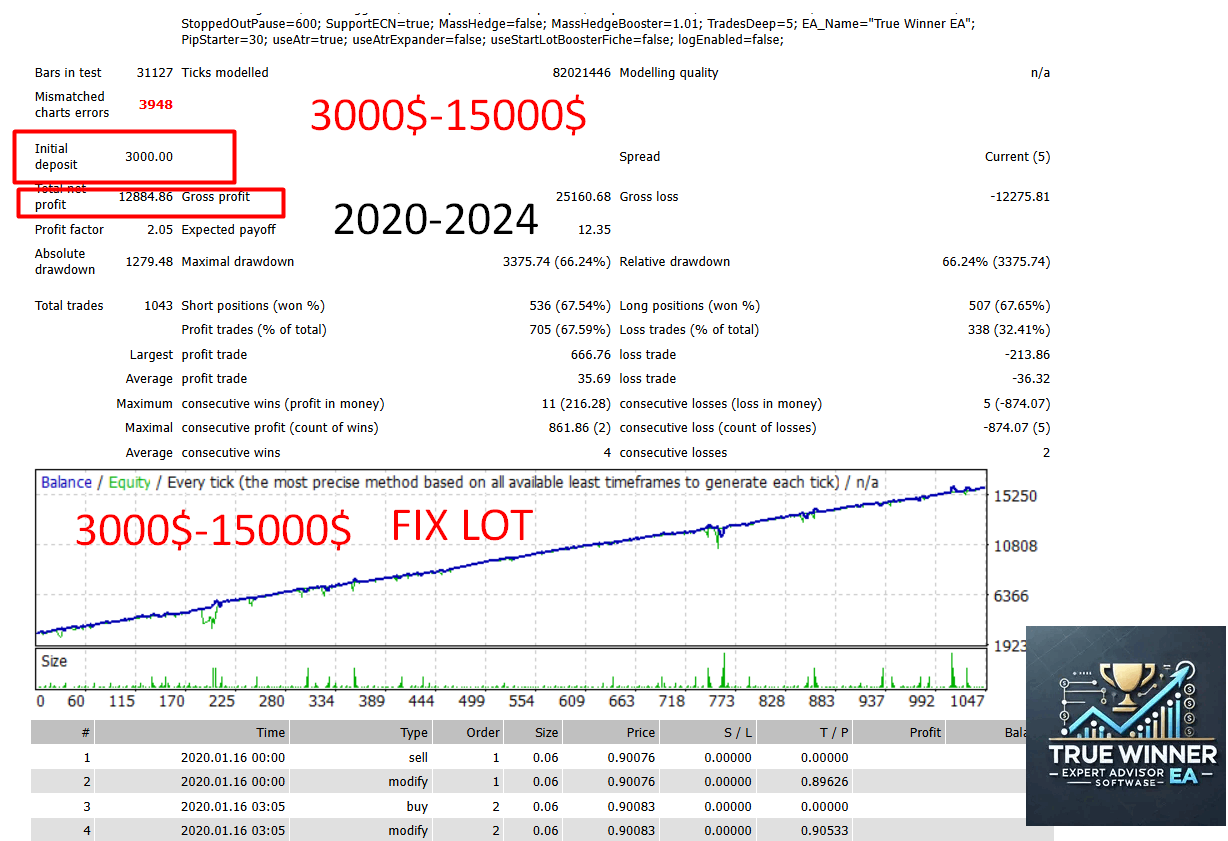
Task: Click the Time column header
Action: pos(270,733)
